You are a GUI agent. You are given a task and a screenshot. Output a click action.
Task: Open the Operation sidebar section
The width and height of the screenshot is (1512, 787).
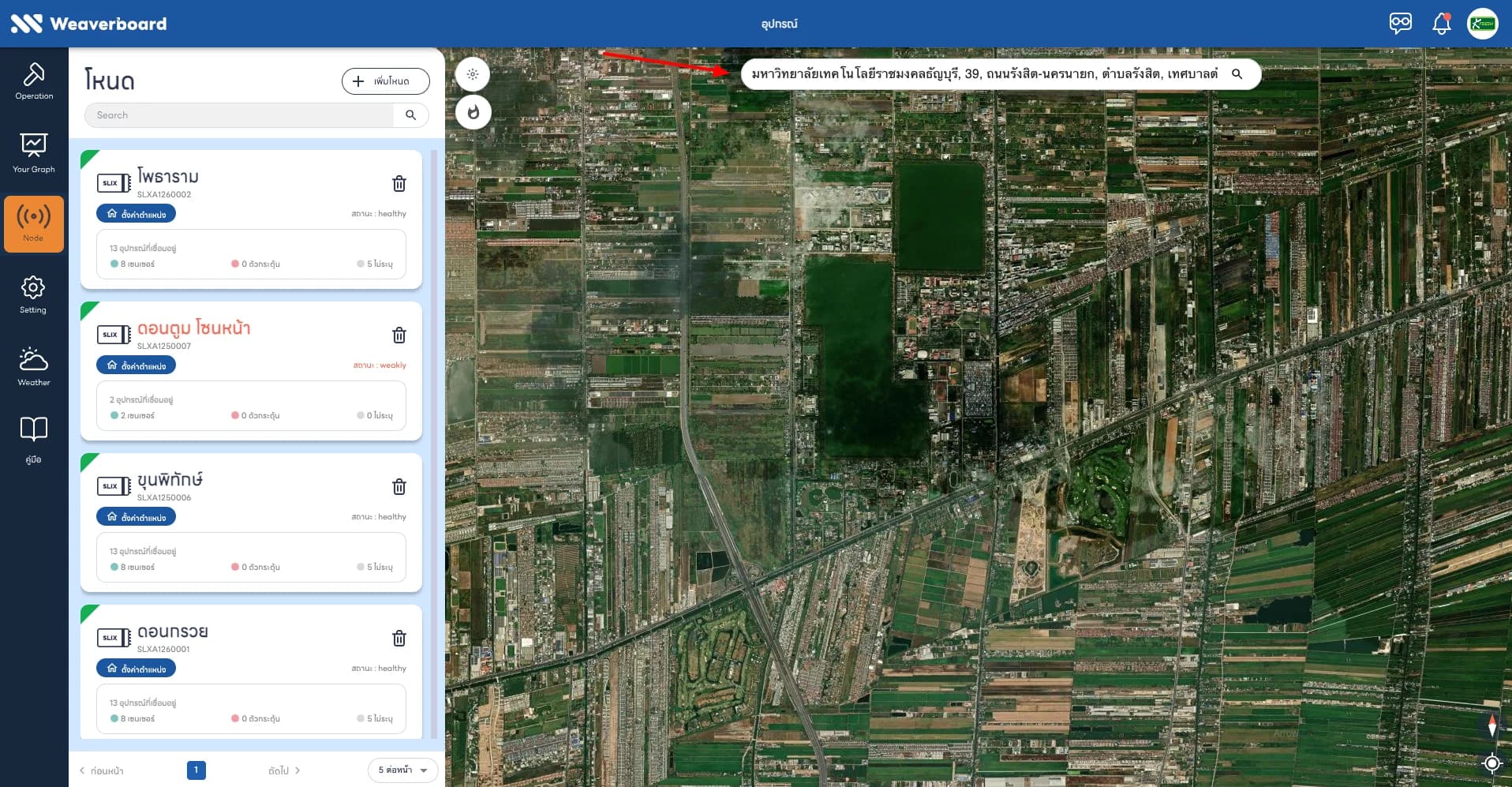pos(34,81)
